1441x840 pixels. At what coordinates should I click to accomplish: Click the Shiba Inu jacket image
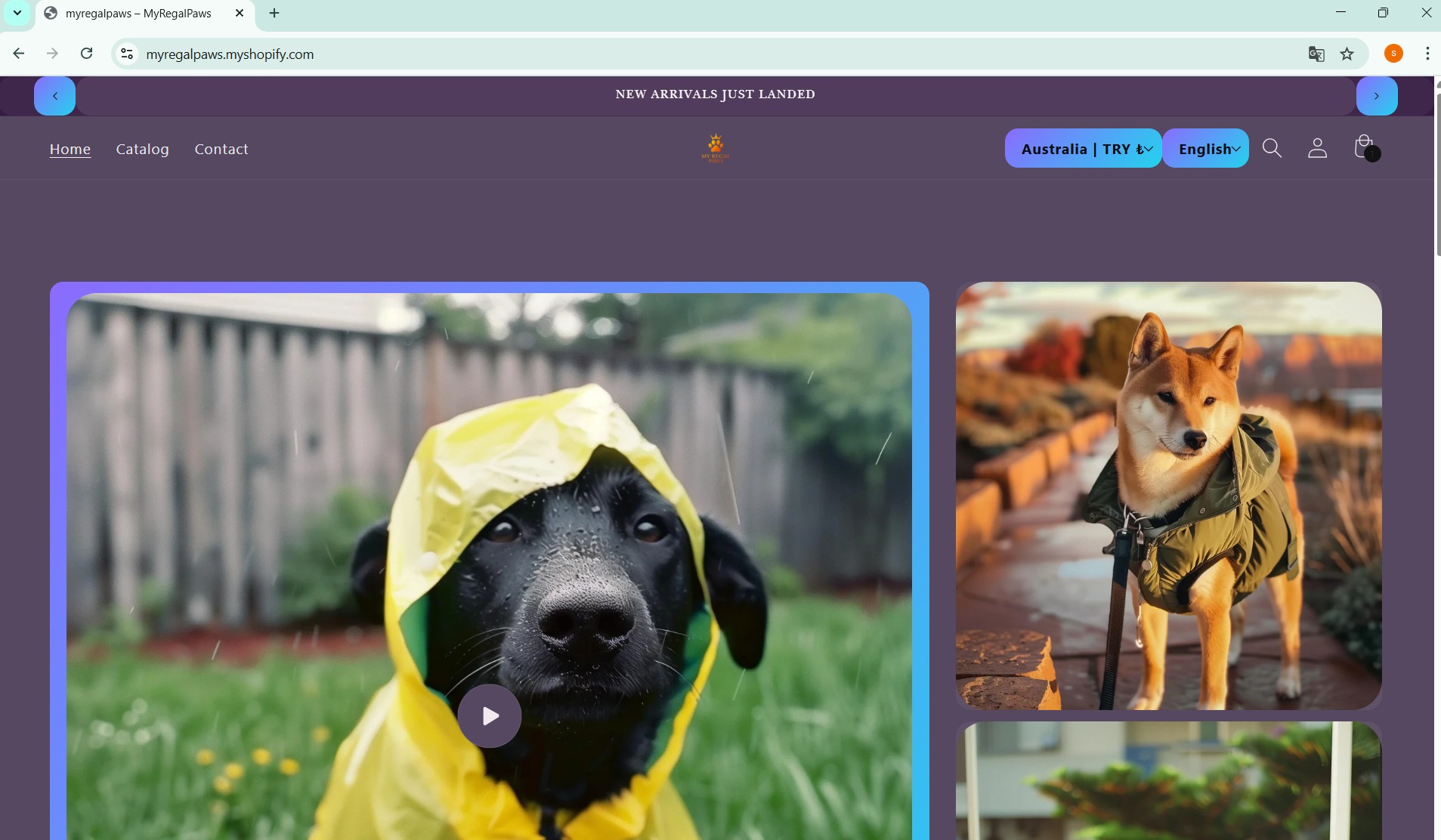pyautogui.click(x=1168, y=496)
